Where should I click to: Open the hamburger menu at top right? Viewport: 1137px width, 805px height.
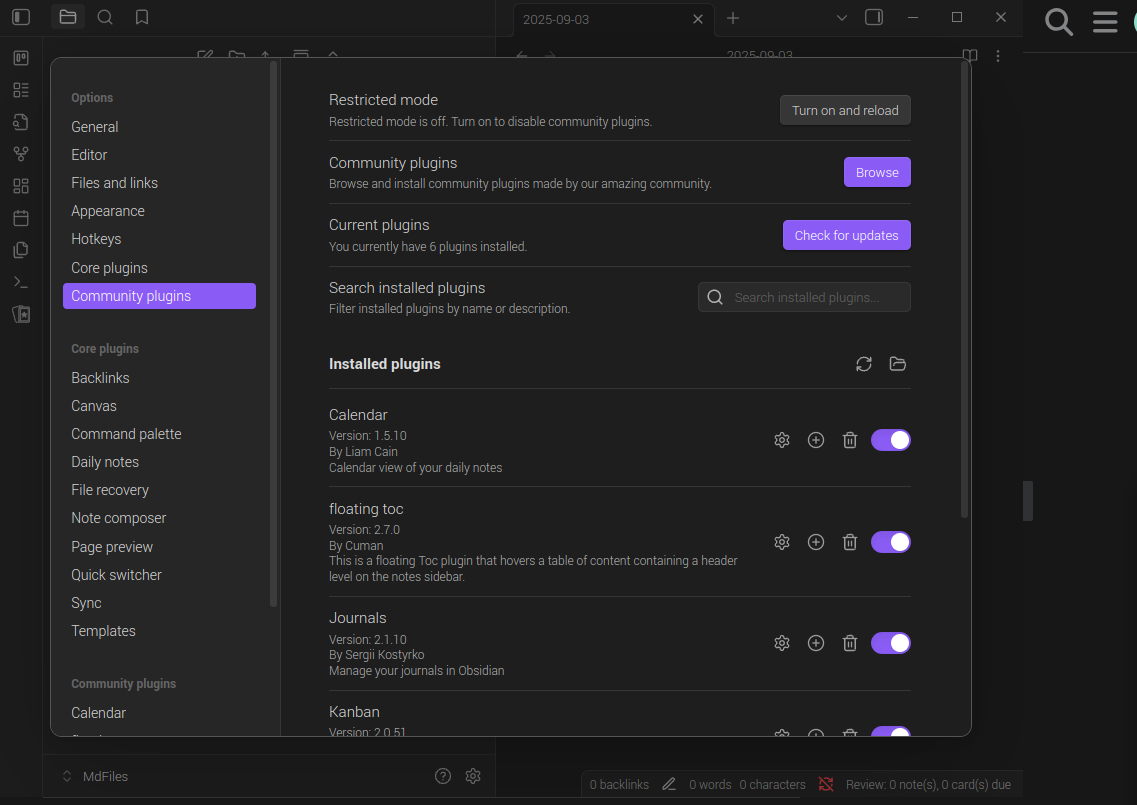tap(1104, 21)
